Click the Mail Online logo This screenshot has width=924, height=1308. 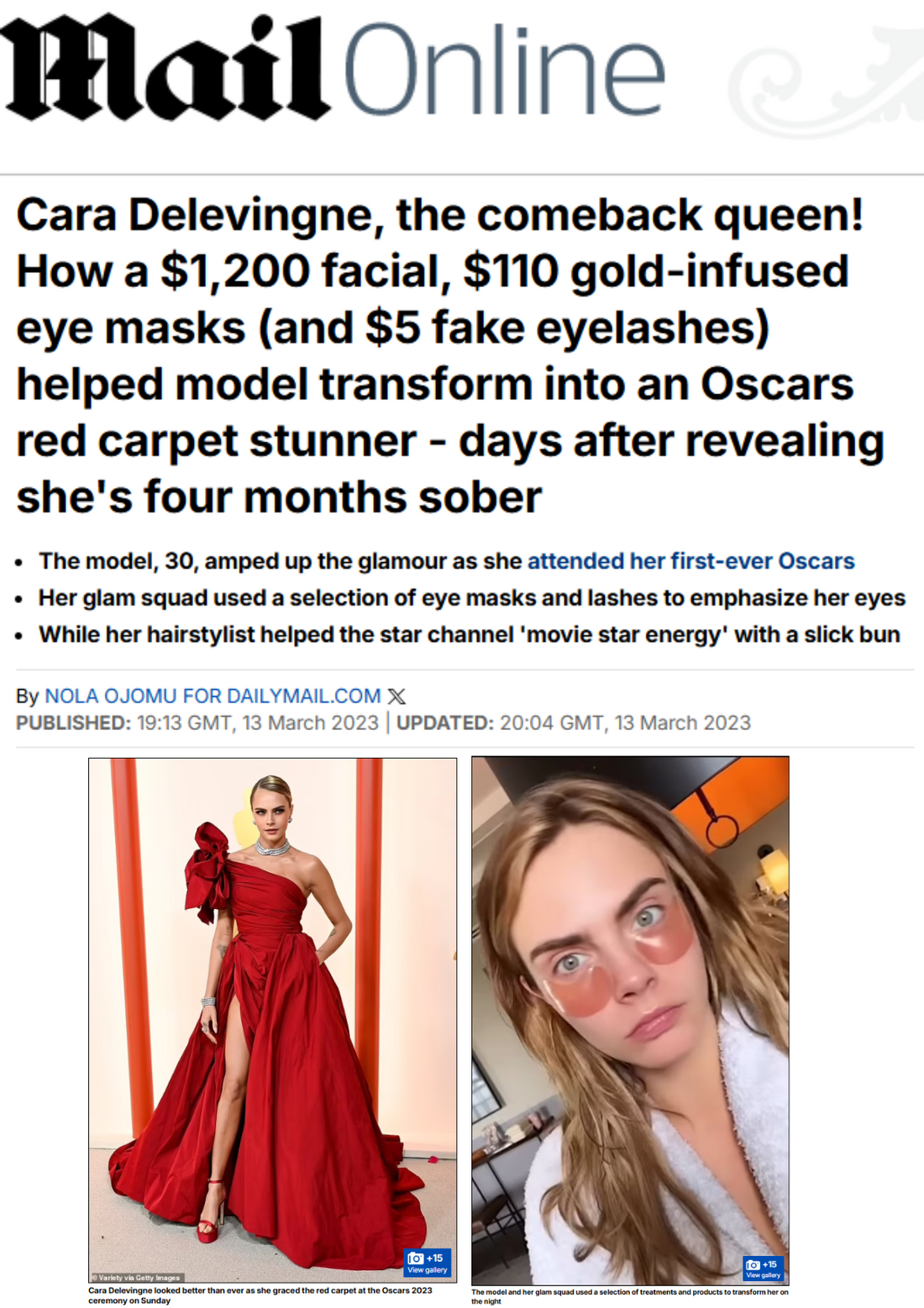[336, 69]
